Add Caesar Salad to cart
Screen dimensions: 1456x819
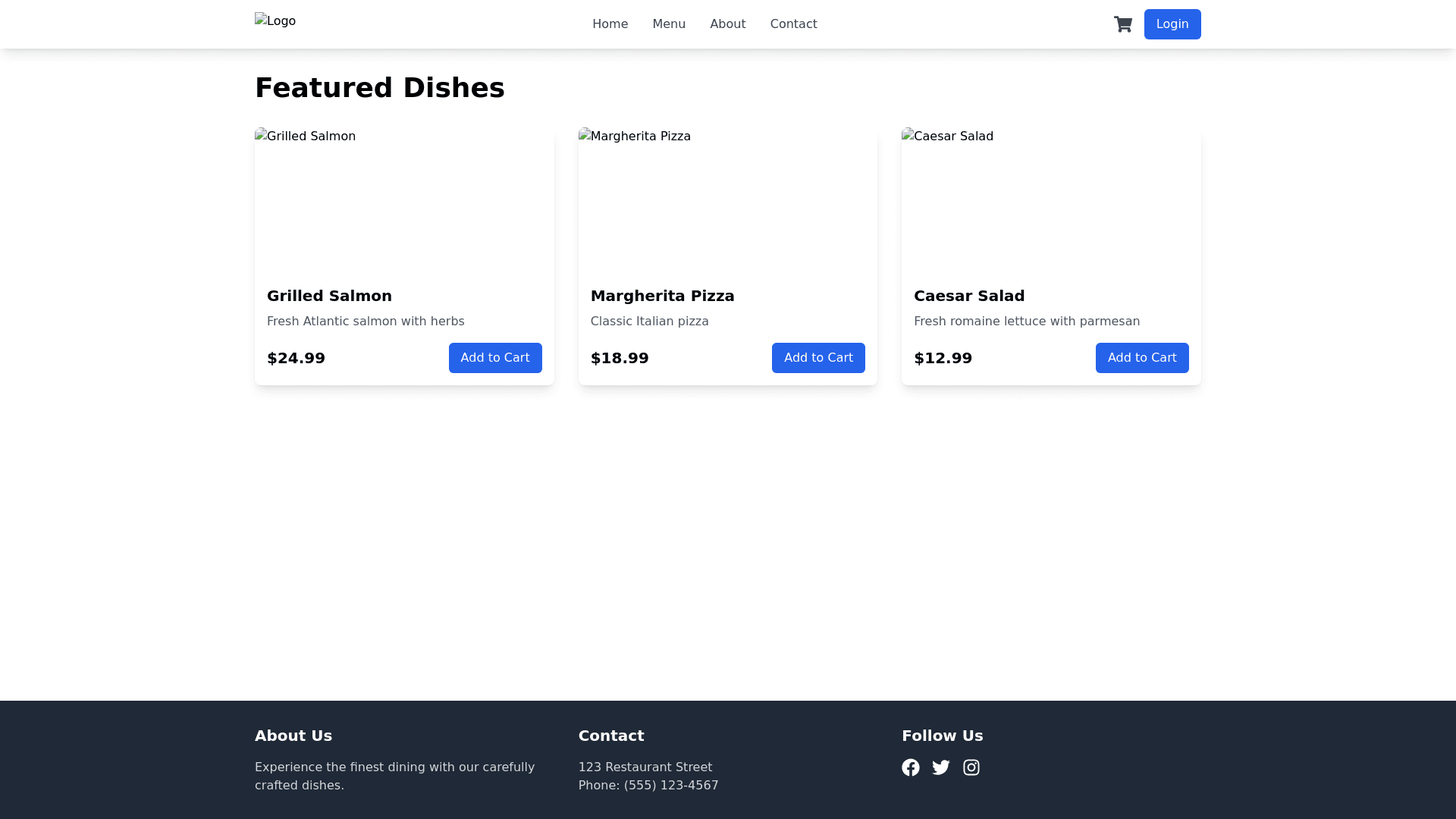(x=1142, y=357)
